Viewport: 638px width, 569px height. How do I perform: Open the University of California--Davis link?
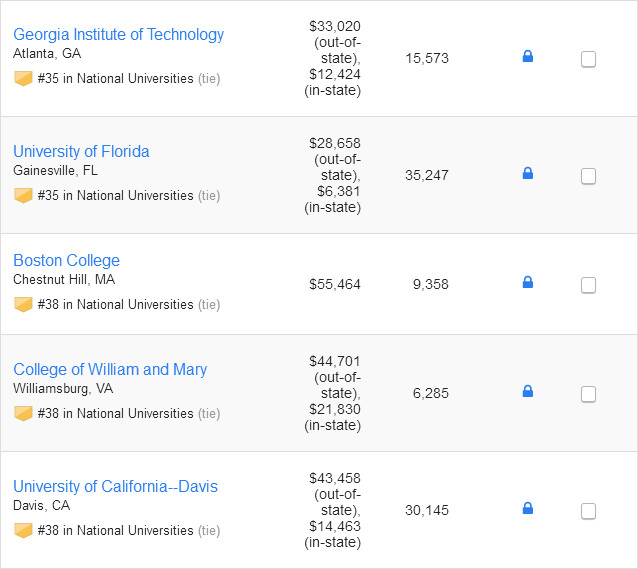click(x=115, y=486)
